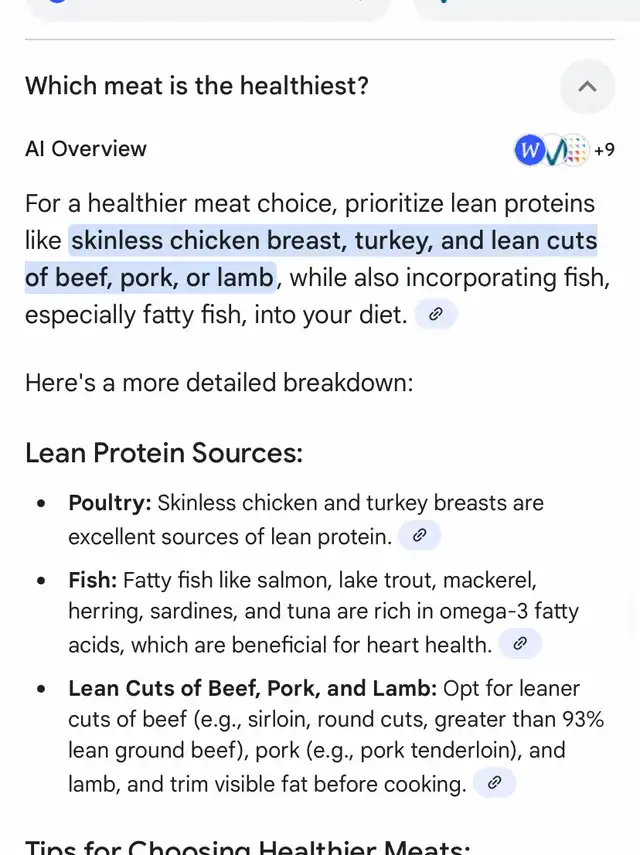Tap the left pill button at top
The width and height of the screenshot is (640, 855).
point(208,8)
